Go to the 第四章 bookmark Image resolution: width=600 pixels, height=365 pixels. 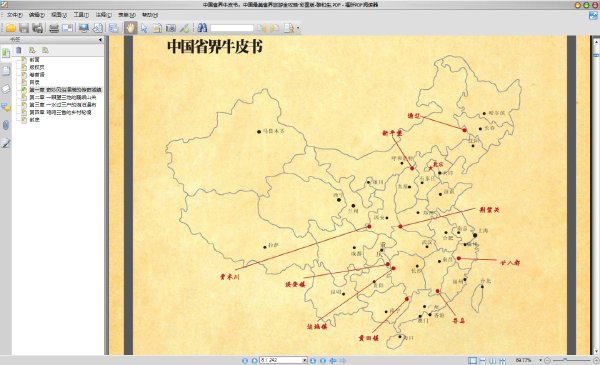(x=60, y=112)
